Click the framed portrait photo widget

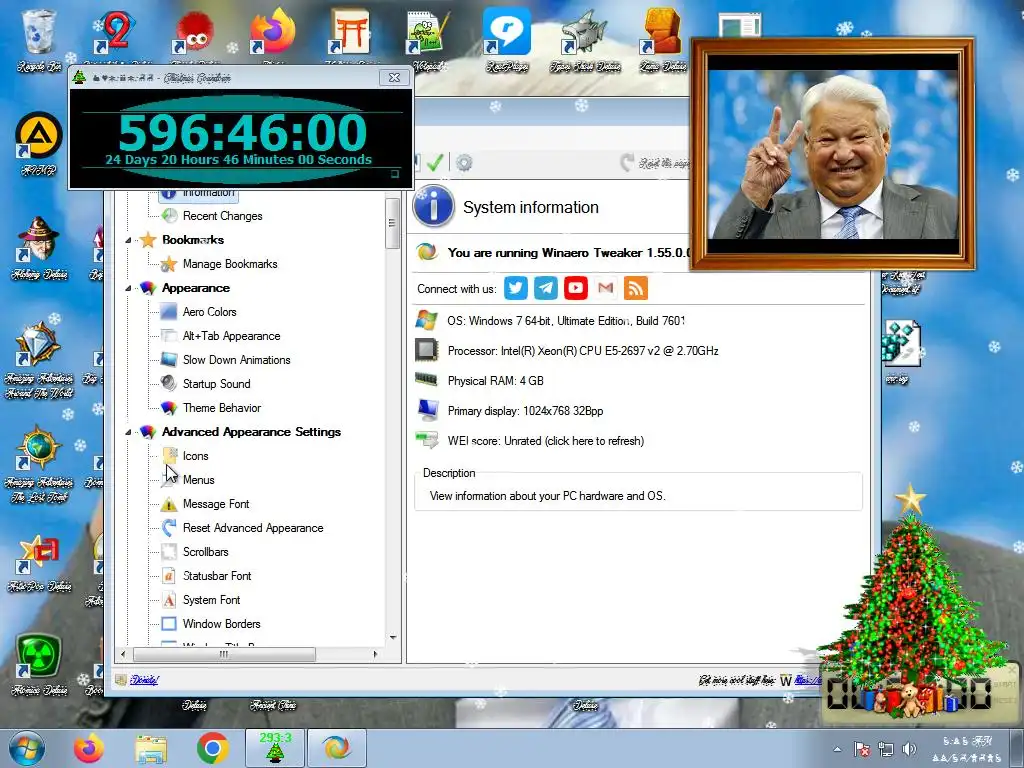click(x=833, y=153)
